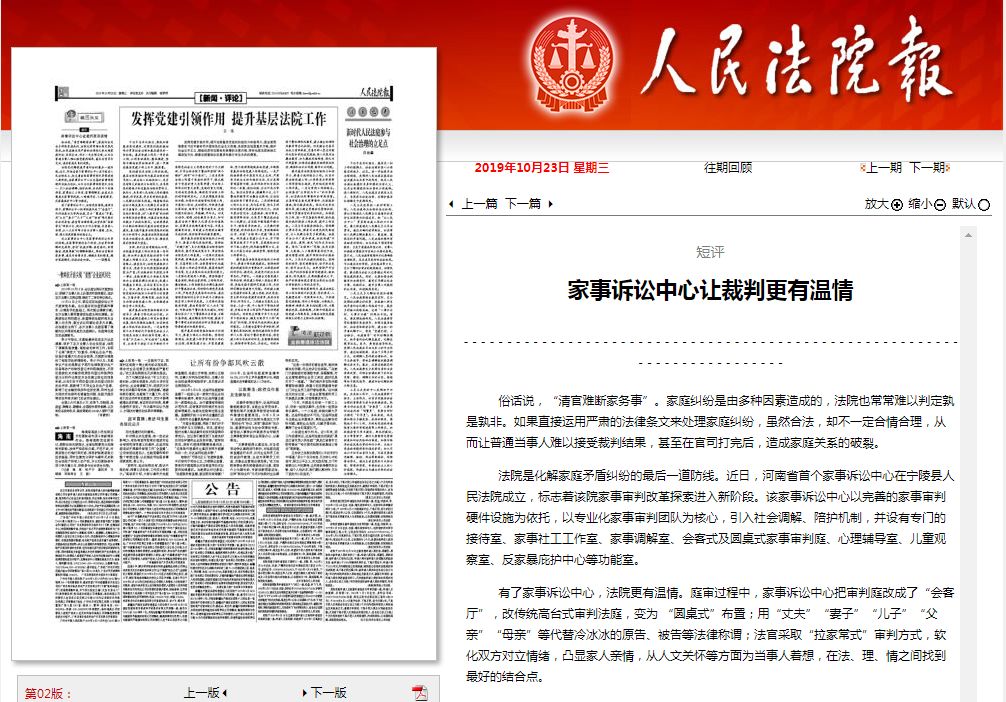Image resolution: width=1006 pixels, height=702 pixels.
Task: Click the left arrow after 上一版
Action: (225, 693)
